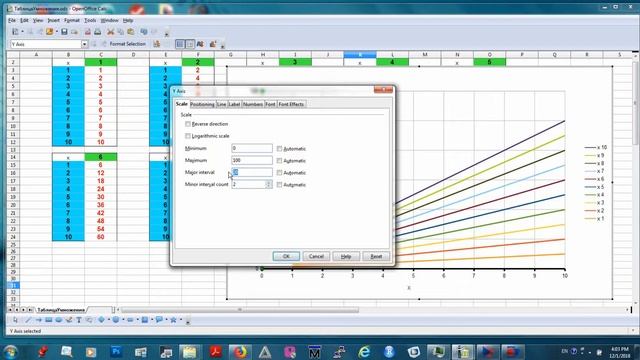Open the New document dropdown arrow
Image resolution: width=640 pixels, height=360 pixels.
(22, 32)
